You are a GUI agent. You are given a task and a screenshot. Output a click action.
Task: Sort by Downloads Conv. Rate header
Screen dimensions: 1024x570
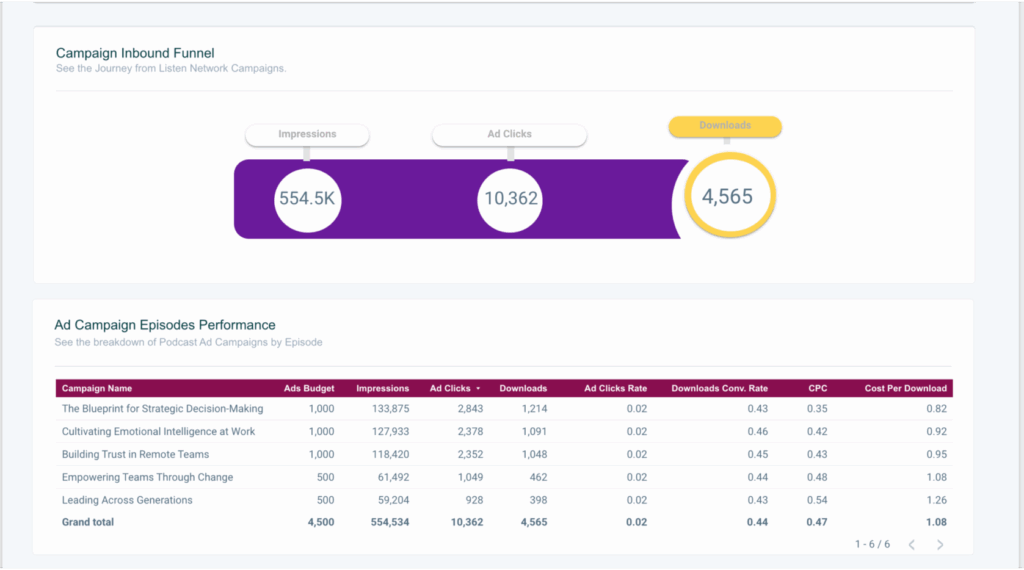[x=719, y=388]
